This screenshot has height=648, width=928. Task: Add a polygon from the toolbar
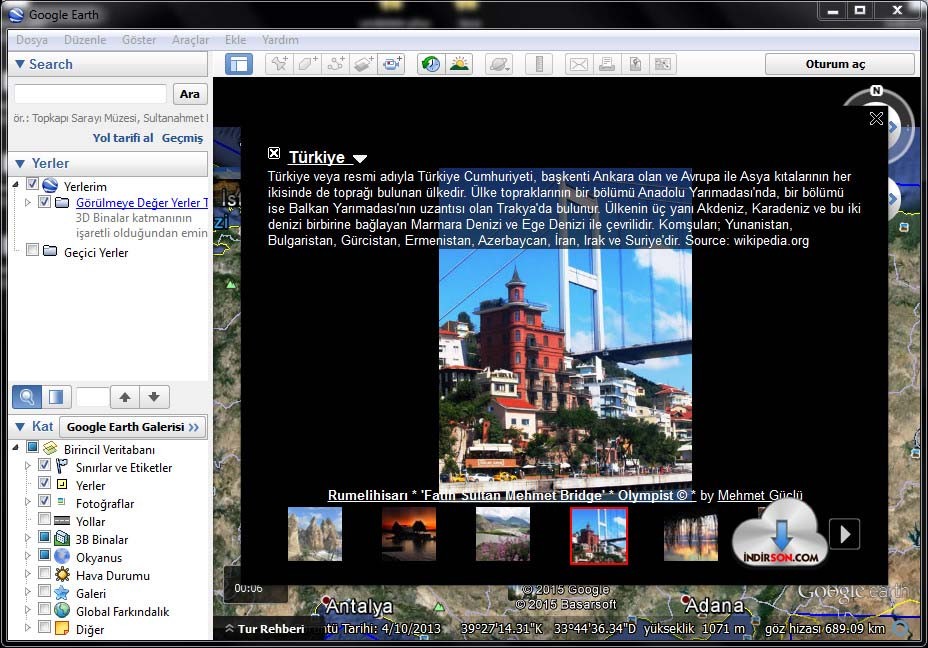point(307,64)
